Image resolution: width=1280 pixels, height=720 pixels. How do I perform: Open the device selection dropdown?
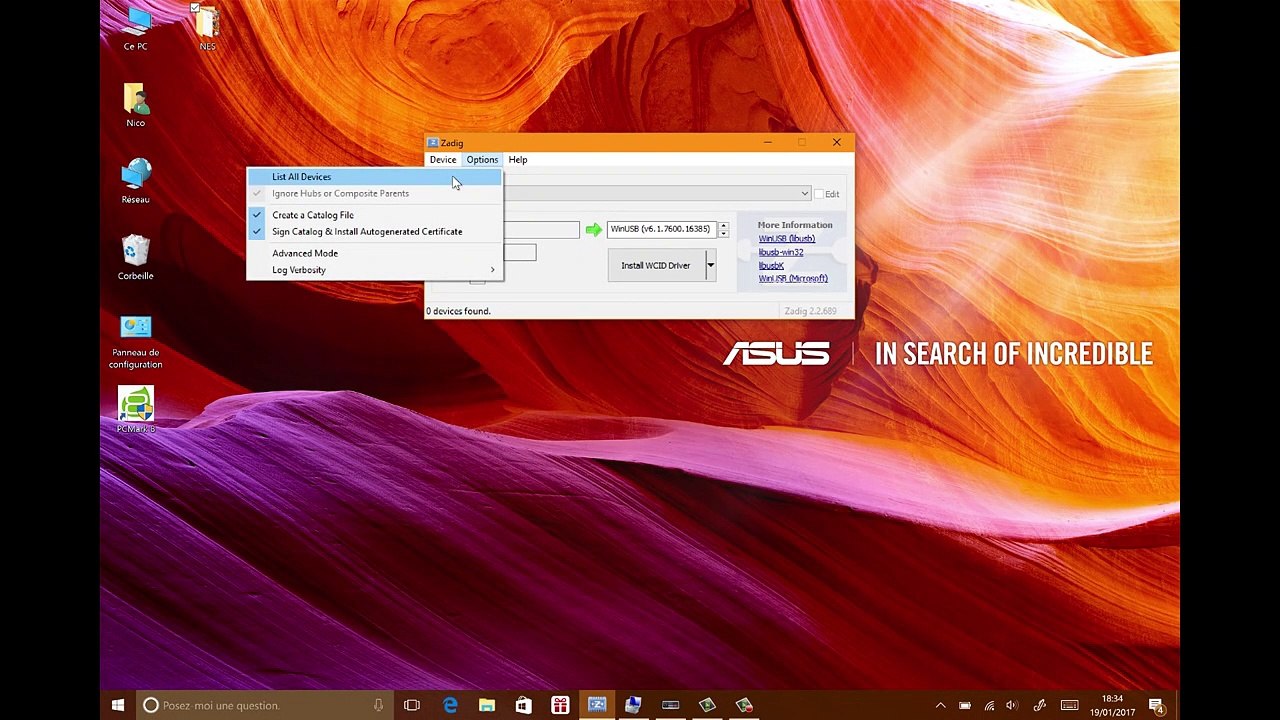pos(804,194)
